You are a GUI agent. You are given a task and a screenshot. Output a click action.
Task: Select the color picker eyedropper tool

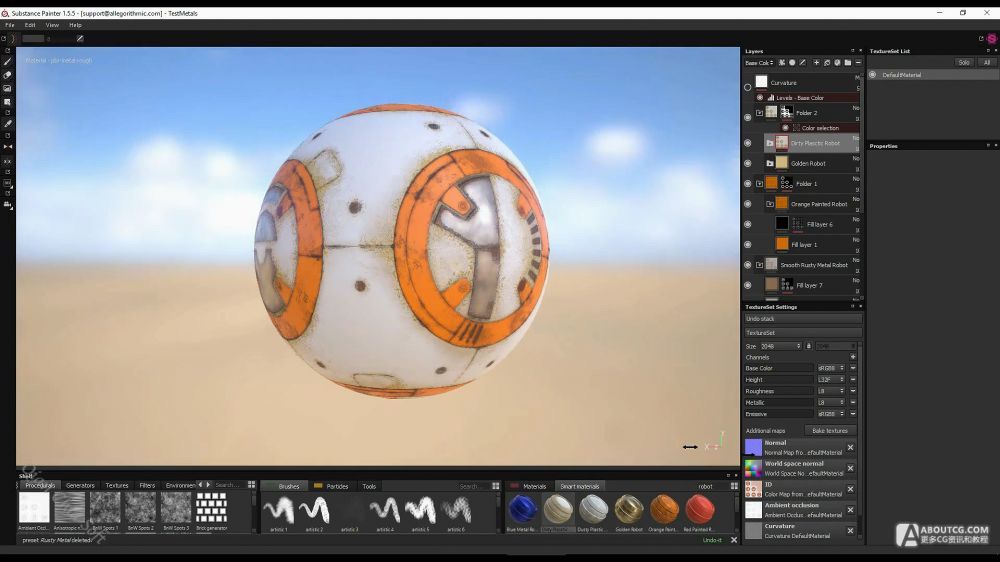(8, 124)
